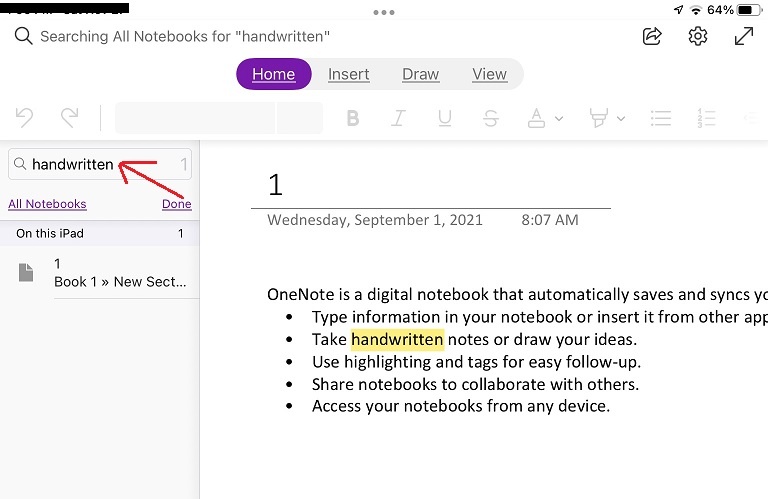Click the page icon of the search result
This screenshot has height=499, width=768.
pos(26,272)
